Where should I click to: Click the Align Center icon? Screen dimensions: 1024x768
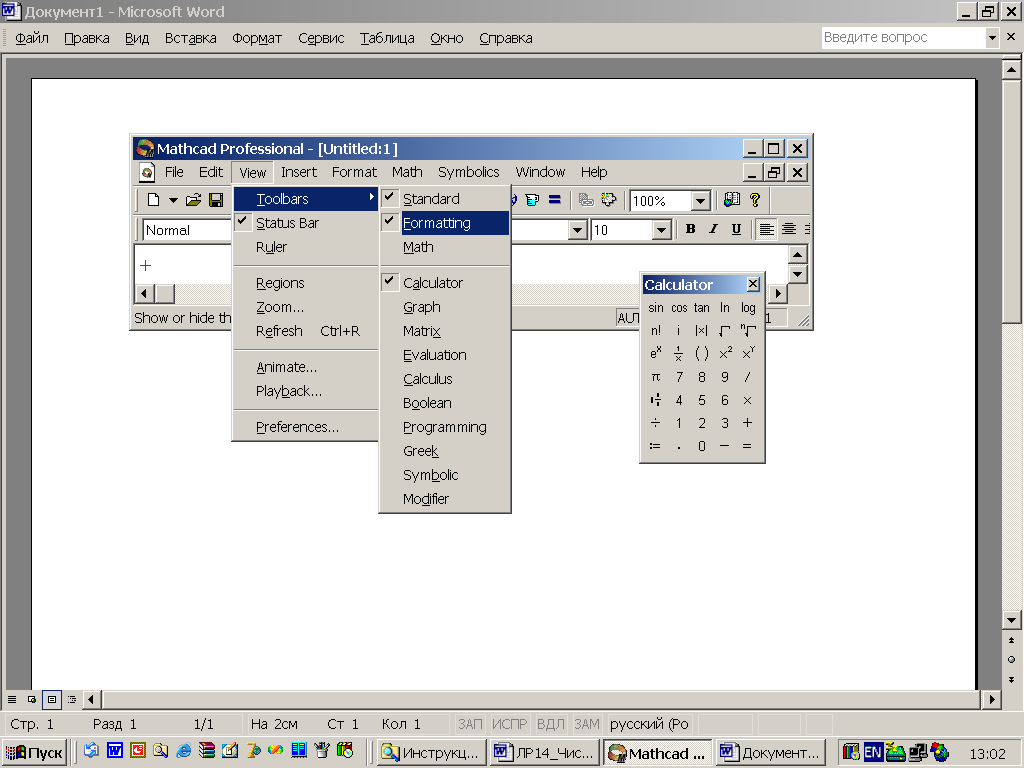pos(789,229)
